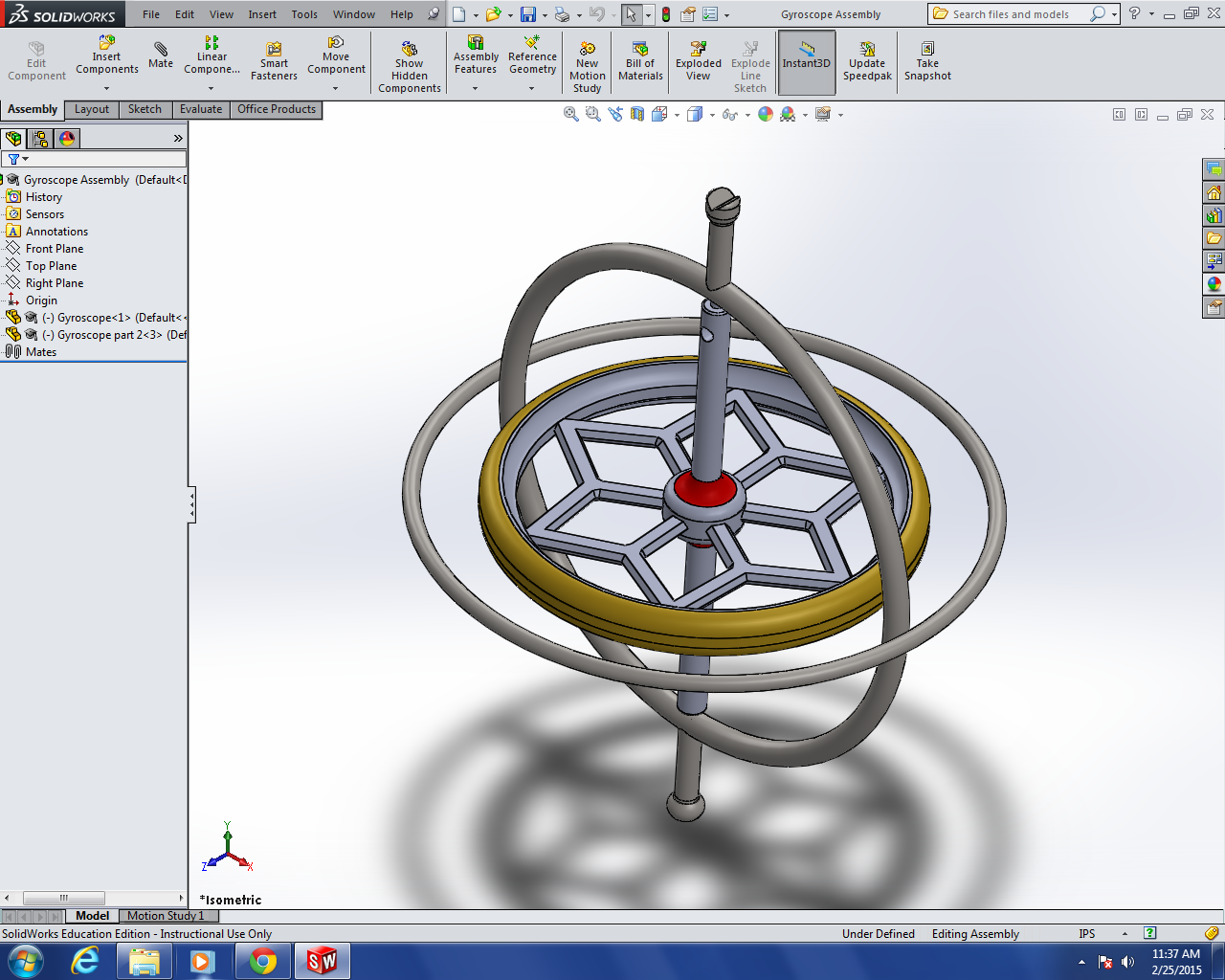The image size is (1225, 980).
Task: Toggle the Instant3D button off
Action: (x=806, y=57)
